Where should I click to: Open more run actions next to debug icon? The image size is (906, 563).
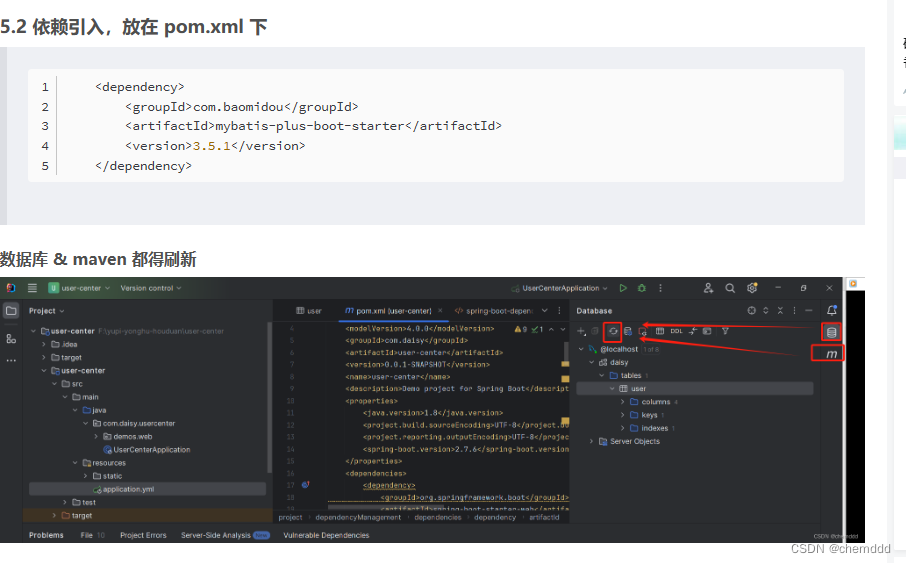pyautogui.click(x=660, y=288)
